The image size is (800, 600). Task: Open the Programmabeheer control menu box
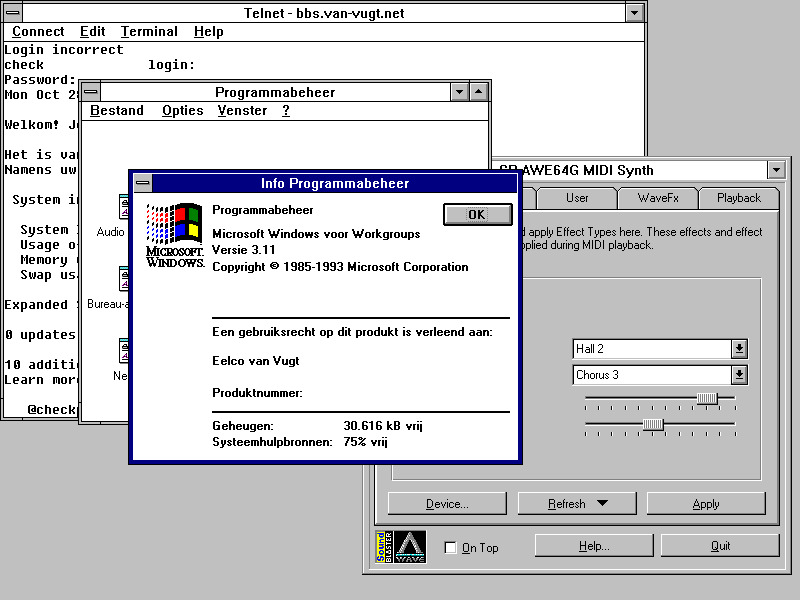tap(90, 92)
